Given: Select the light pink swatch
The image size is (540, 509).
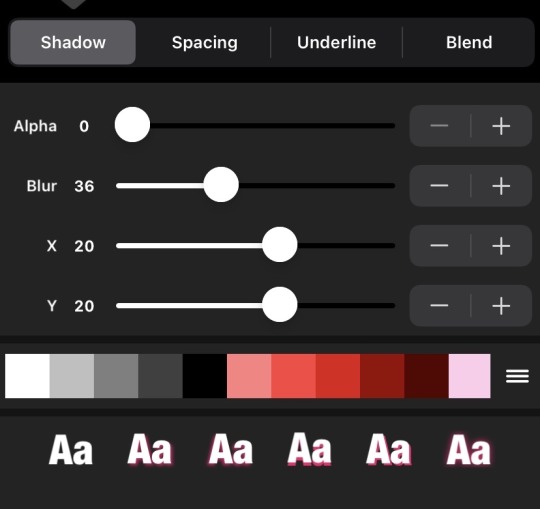Looking at the screenshot, I should (469, 376).
